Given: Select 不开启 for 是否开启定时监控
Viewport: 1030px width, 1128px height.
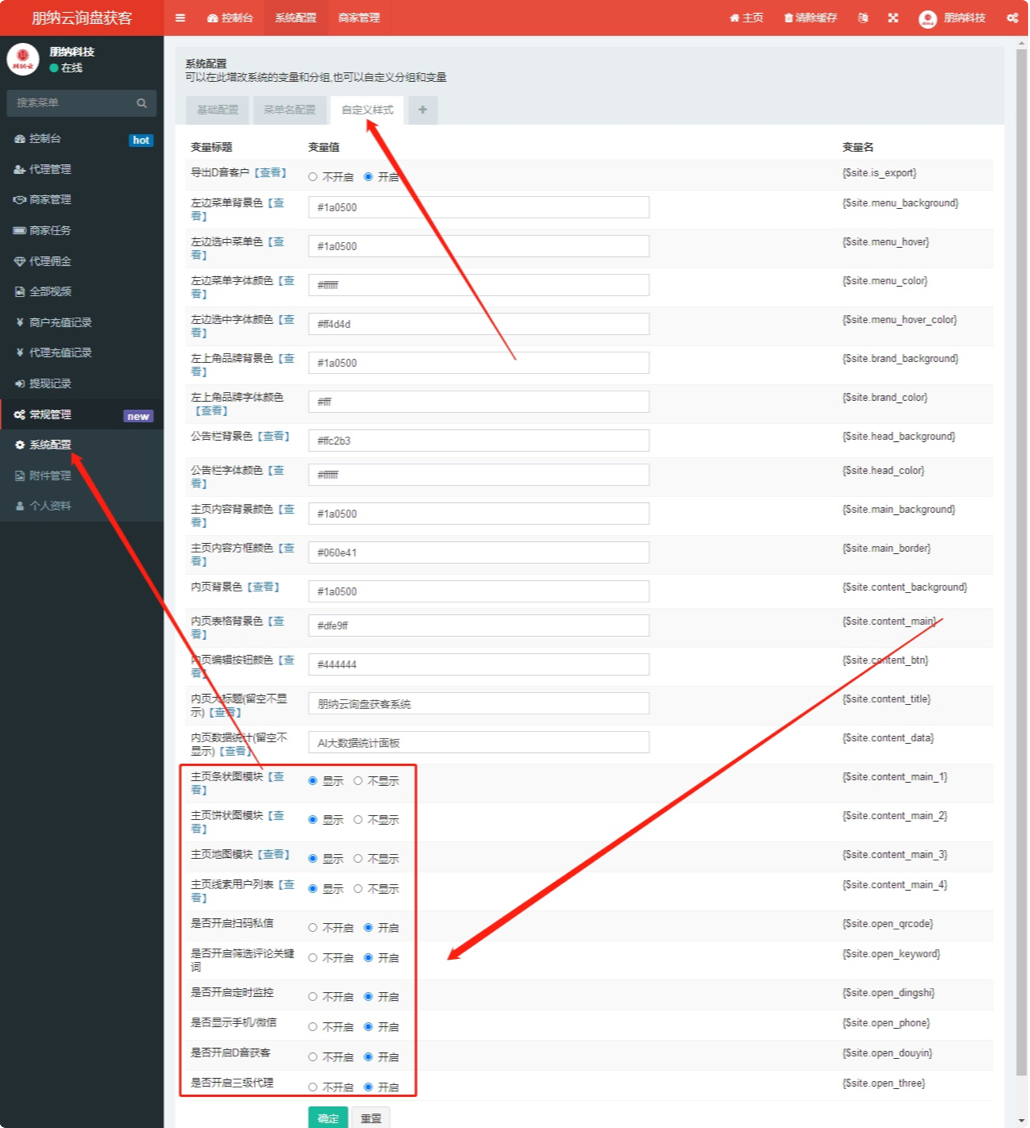Looking at the screenshot, I should click(312, 996).
